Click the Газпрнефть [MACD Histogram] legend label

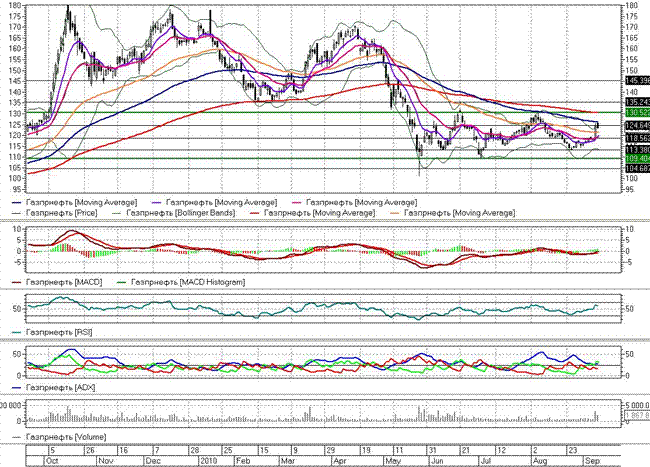[x=188, y=282]
